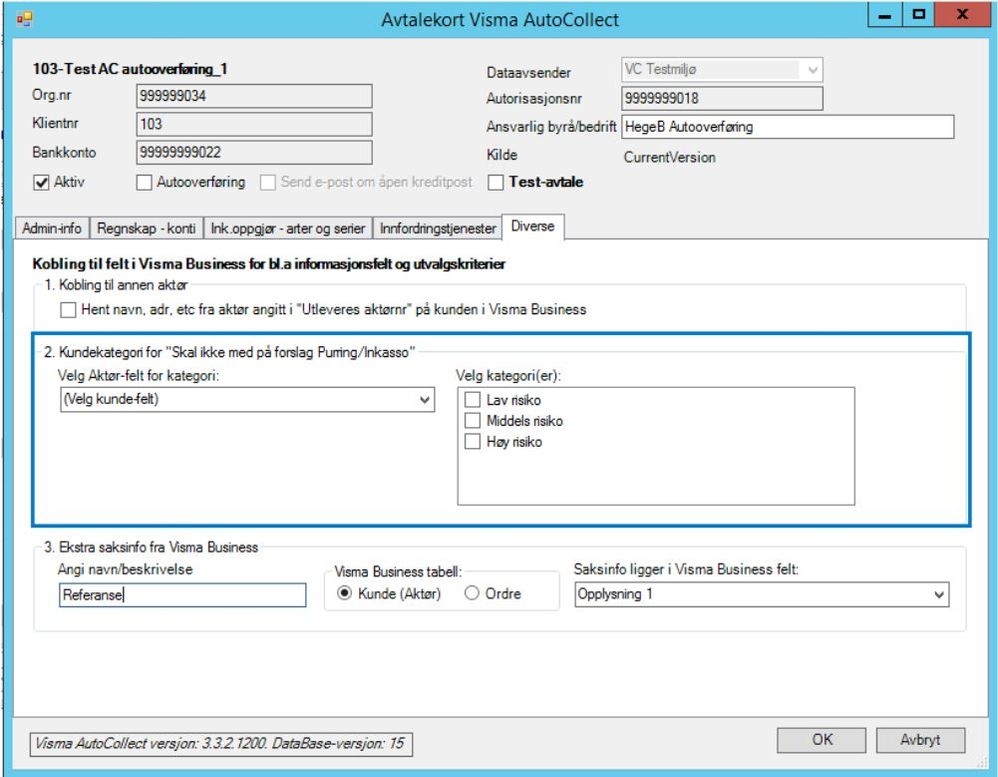
Task: Go to the Innfordringstjenester tab
Action: (x=437, y=229)
